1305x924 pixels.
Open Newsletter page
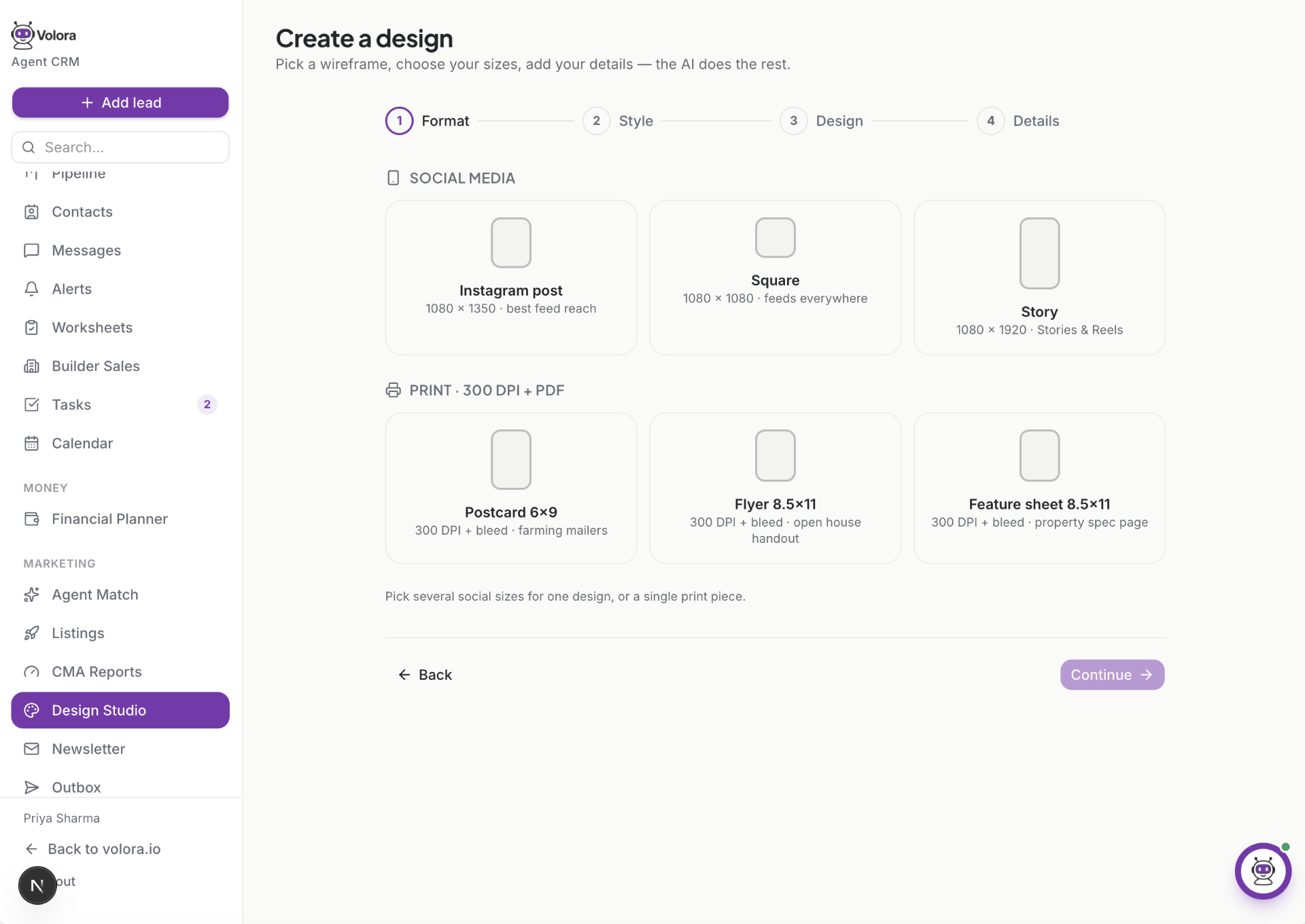(x=120, y=749)
